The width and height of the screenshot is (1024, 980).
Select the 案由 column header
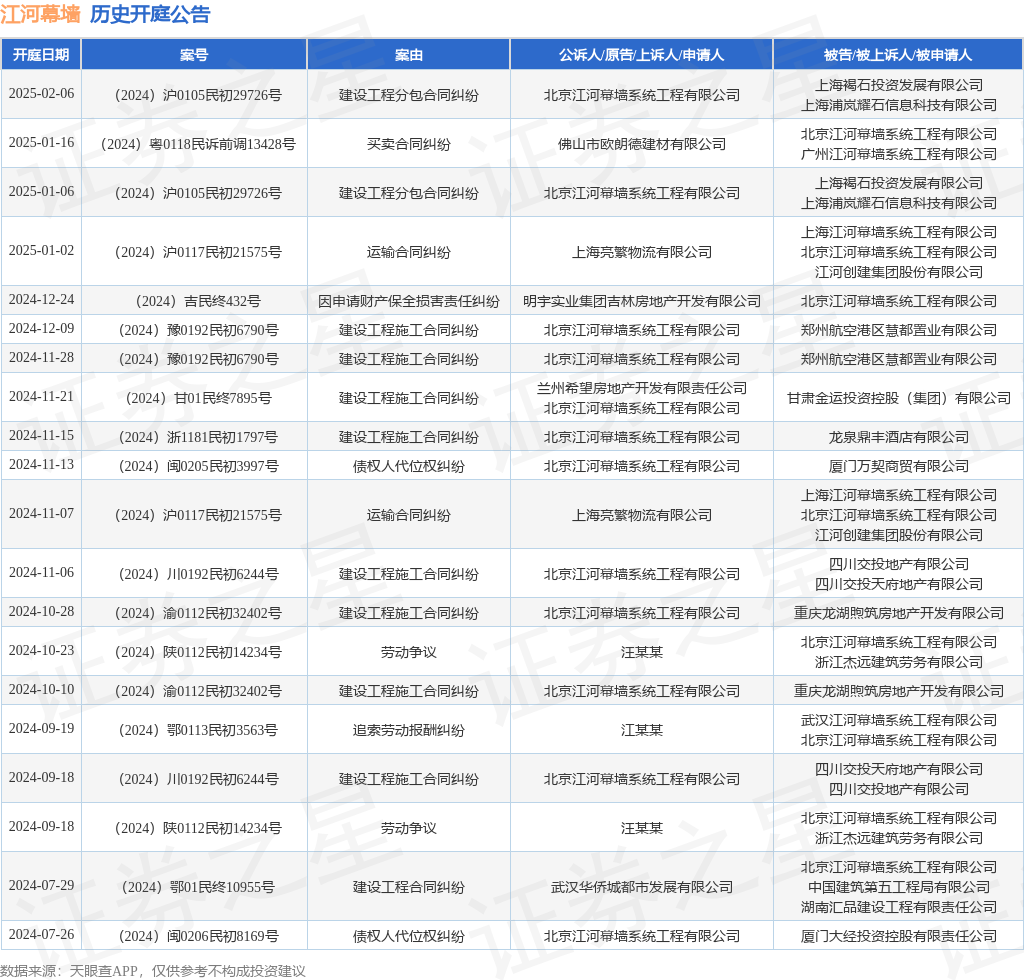point(409,55)
